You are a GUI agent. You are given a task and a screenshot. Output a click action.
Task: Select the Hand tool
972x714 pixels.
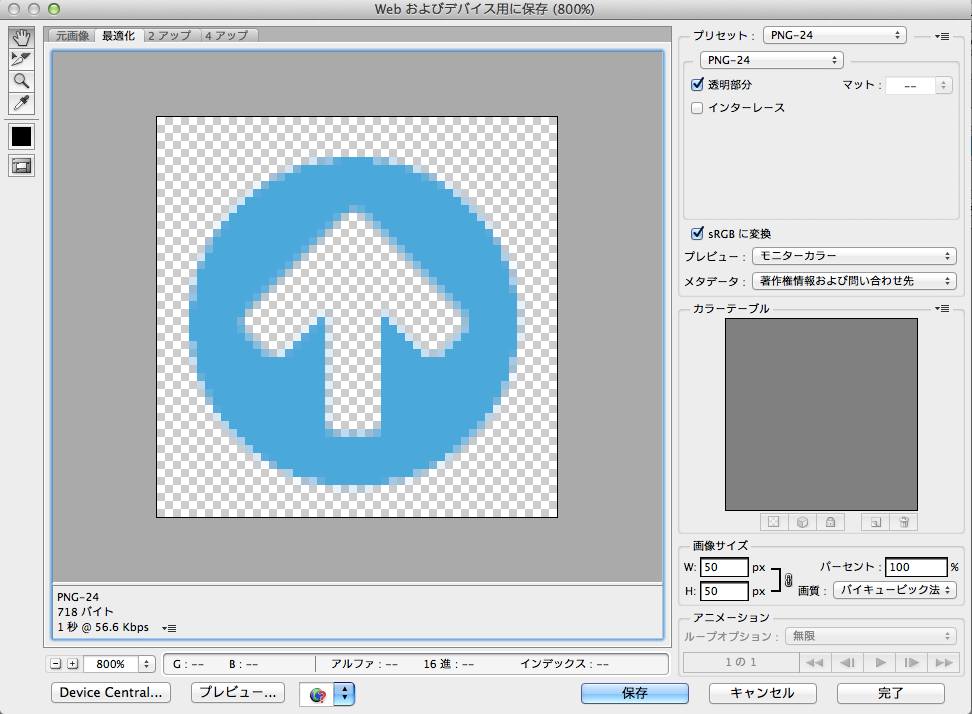21,37
